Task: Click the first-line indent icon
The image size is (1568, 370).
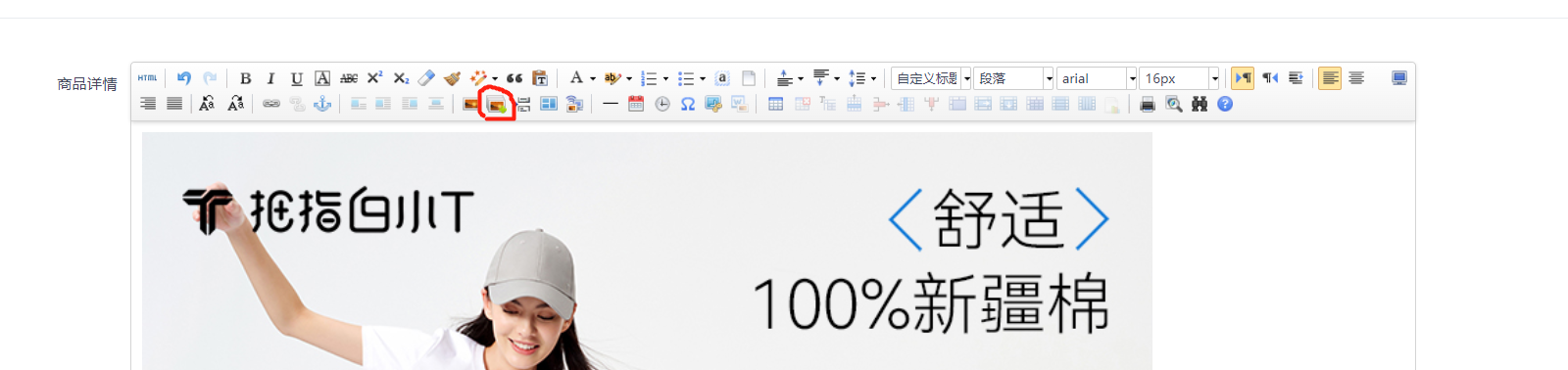Action: point(1296,78)
